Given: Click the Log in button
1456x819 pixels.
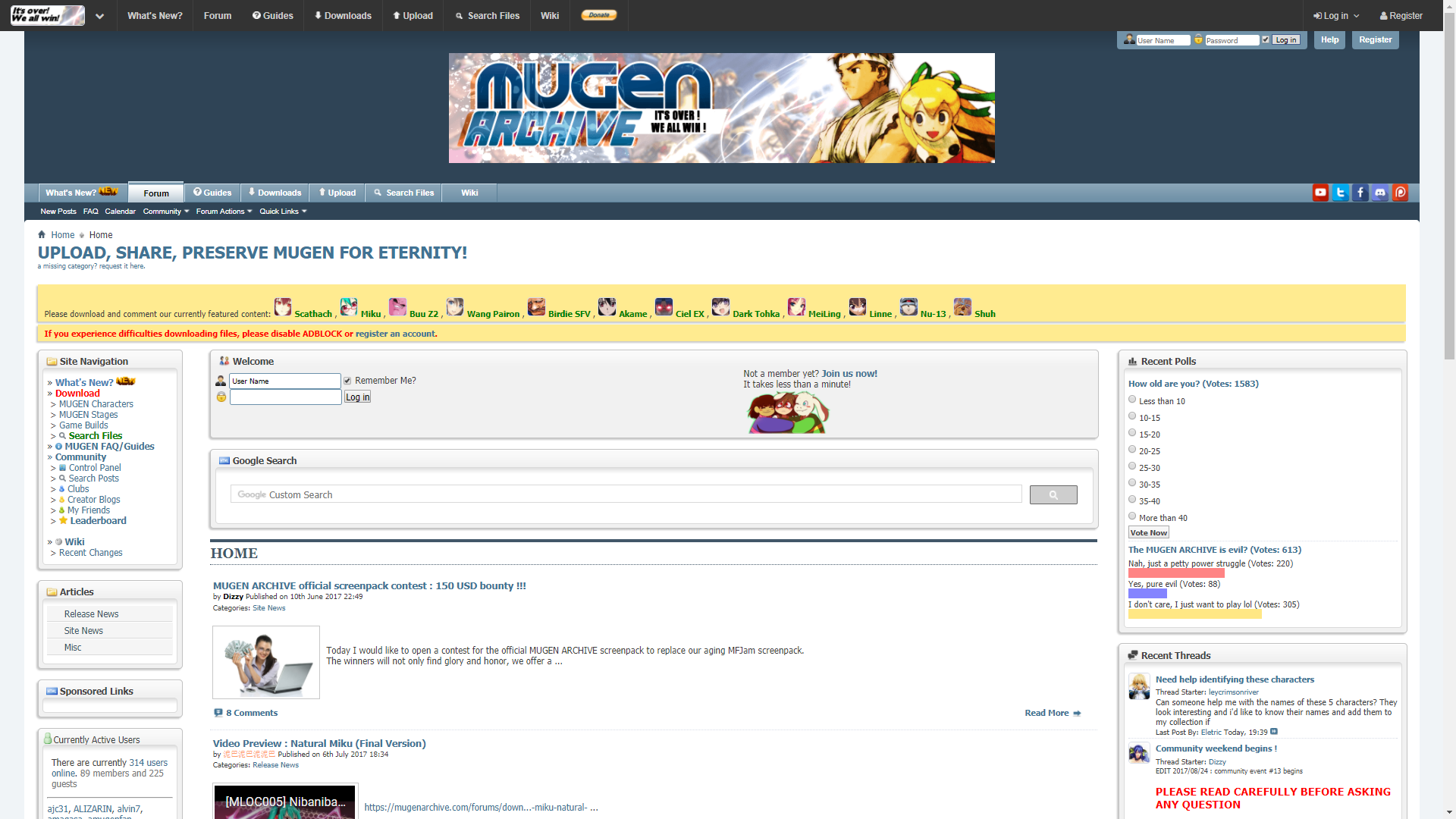Looking at the screenshot, I should [x=1286, y=39].
